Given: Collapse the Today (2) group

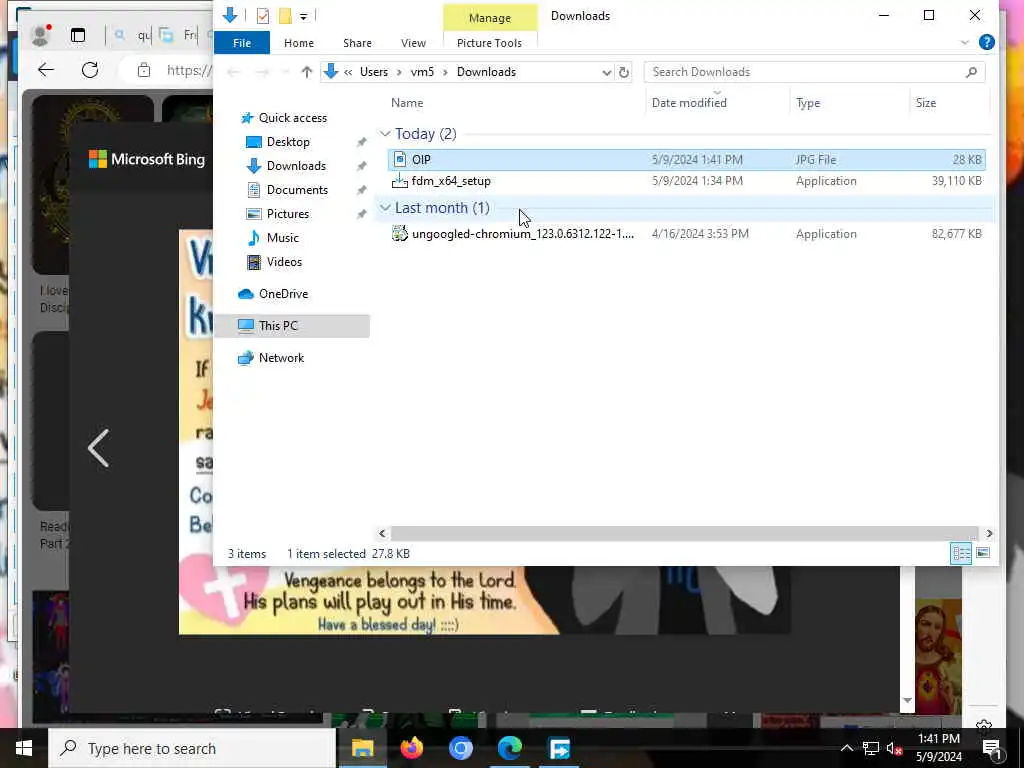Looking at the screenshot, I should (x=385, y=134).
